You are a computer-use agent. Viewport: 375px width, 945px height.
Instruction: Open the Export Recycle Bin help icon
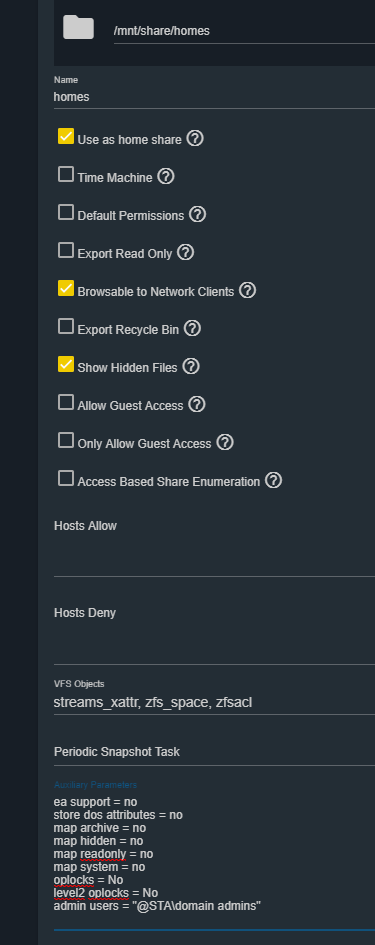(x=192, y=328)
